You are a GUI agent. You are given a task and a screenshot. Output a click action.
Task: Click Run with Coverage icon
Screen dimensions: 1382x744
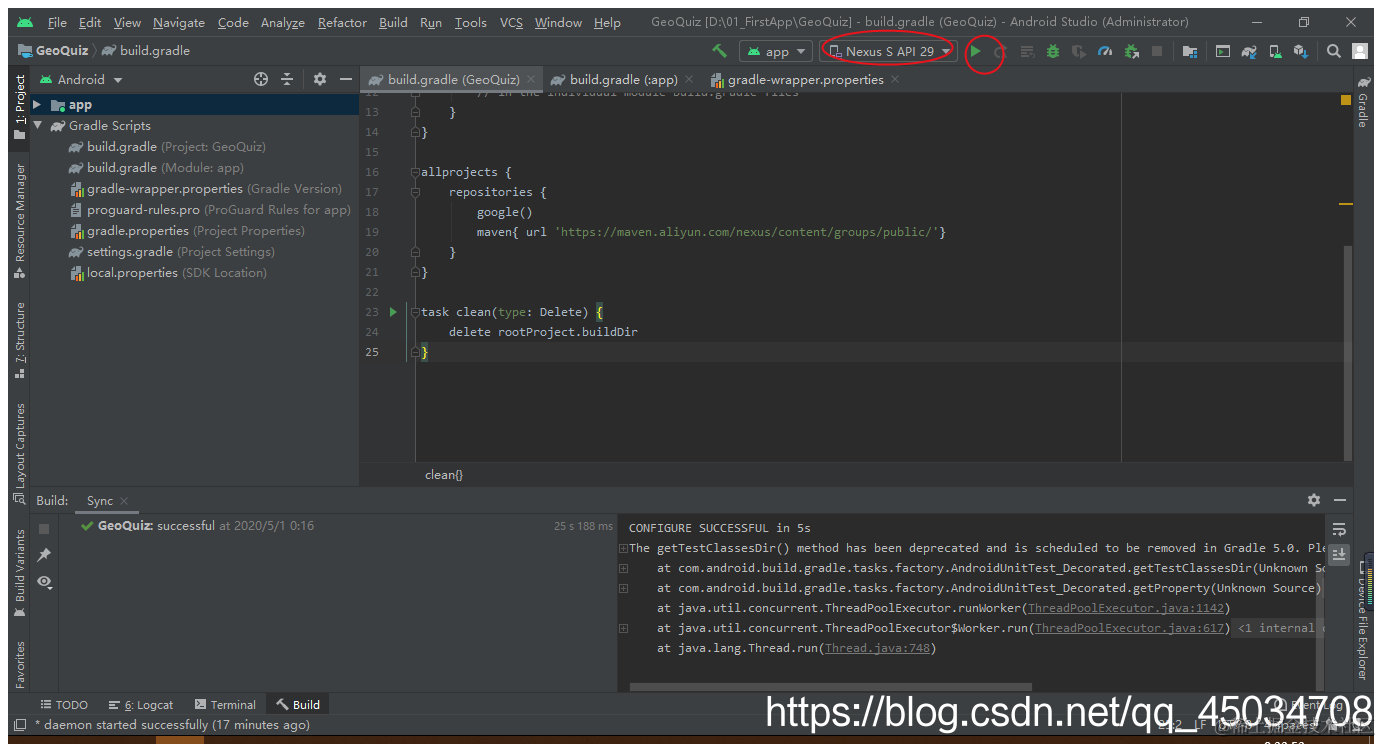[x=1079, y=51]
